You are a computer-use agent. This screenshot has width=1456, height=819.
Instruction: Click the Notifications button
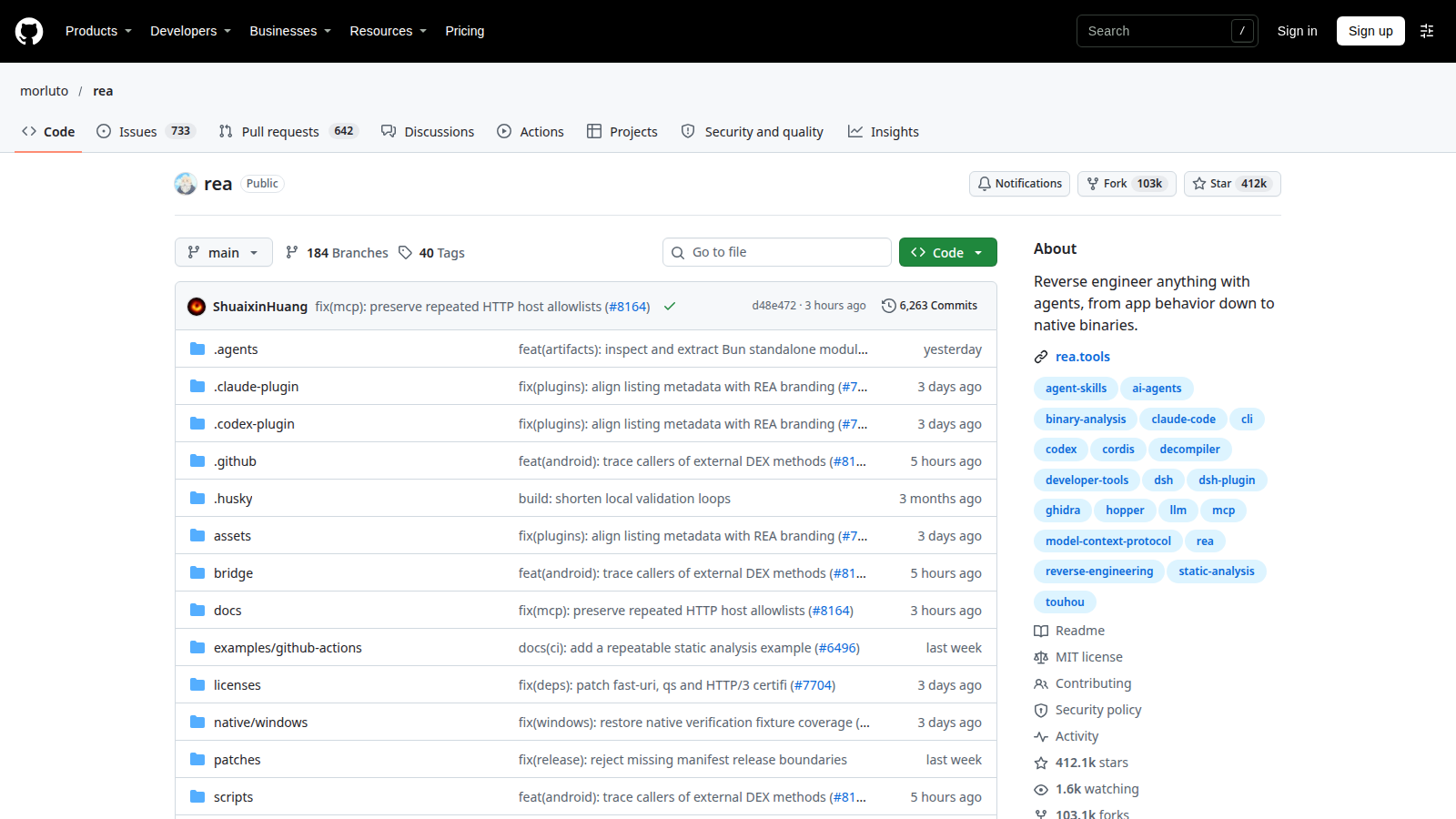click(x=1019, y=184)
